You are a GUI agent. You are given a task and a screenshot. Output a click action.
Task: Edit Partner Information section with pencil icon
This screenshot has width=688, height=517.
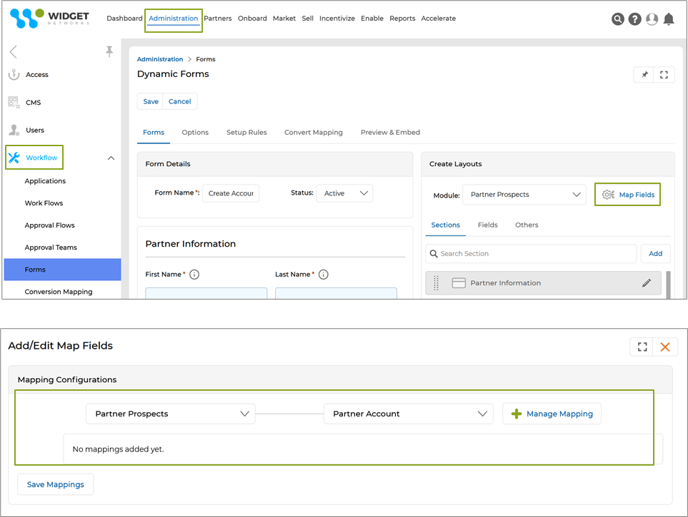click(646, 283)
